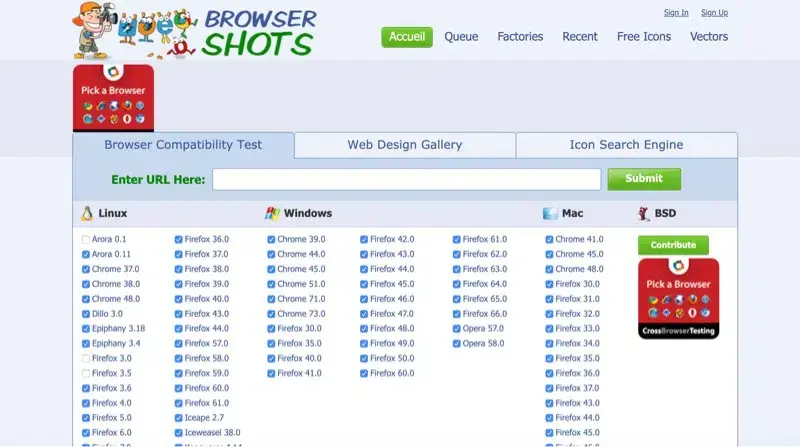This screenshot has width=800, height=447.
Task: Uncheck Windows Chrome 39.0
Action: pos(271,239)
